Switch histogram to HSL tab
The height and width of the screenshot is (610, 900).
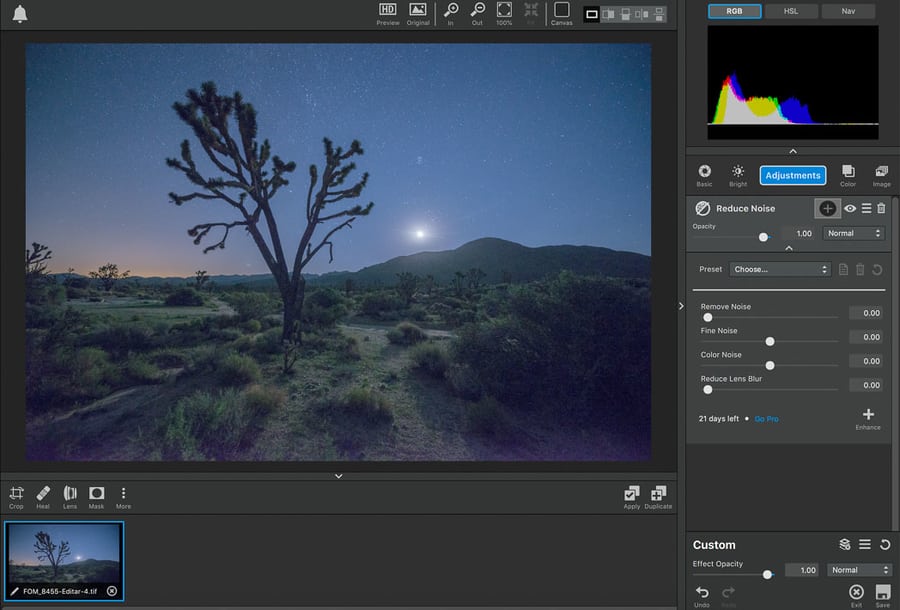[x=791, y=11]
